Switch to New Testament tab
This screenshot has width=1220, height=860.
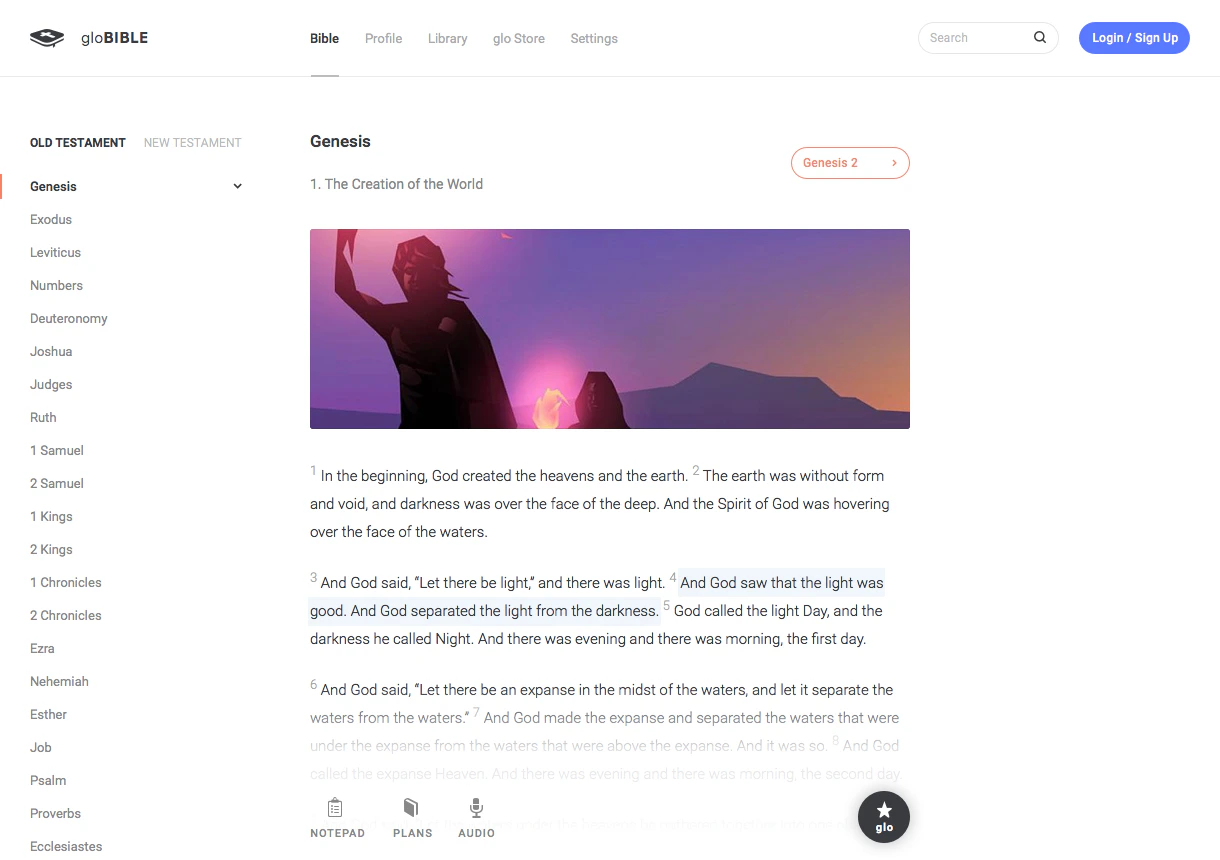click(193, 143)
